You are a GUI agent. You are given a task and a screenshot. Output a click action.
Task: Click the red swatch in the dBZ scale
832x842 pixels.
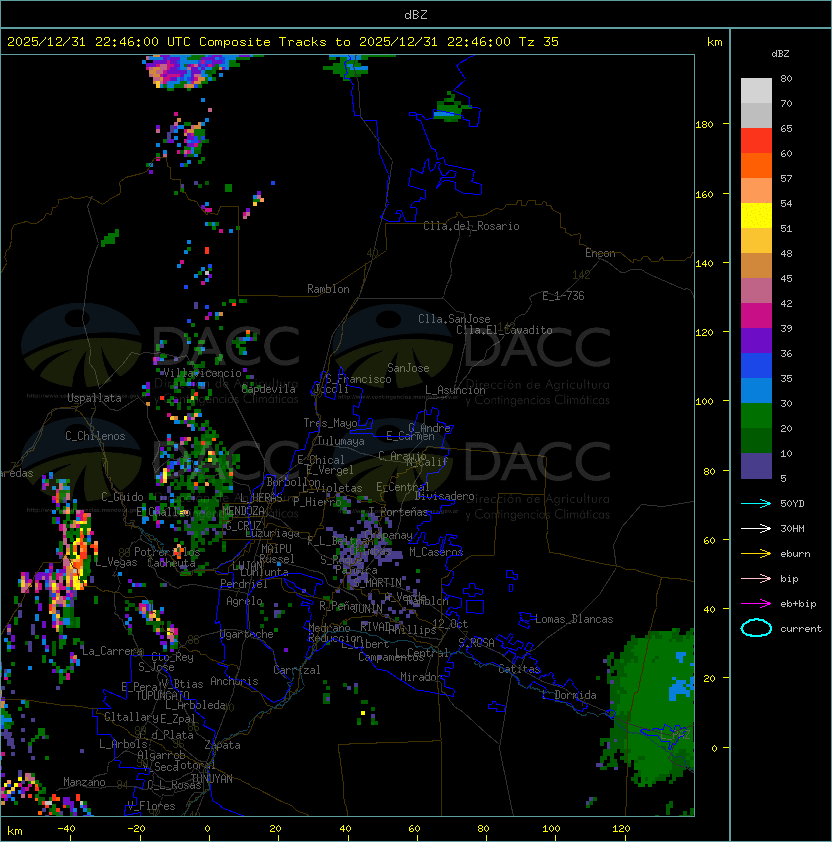(x=756, y=141)
